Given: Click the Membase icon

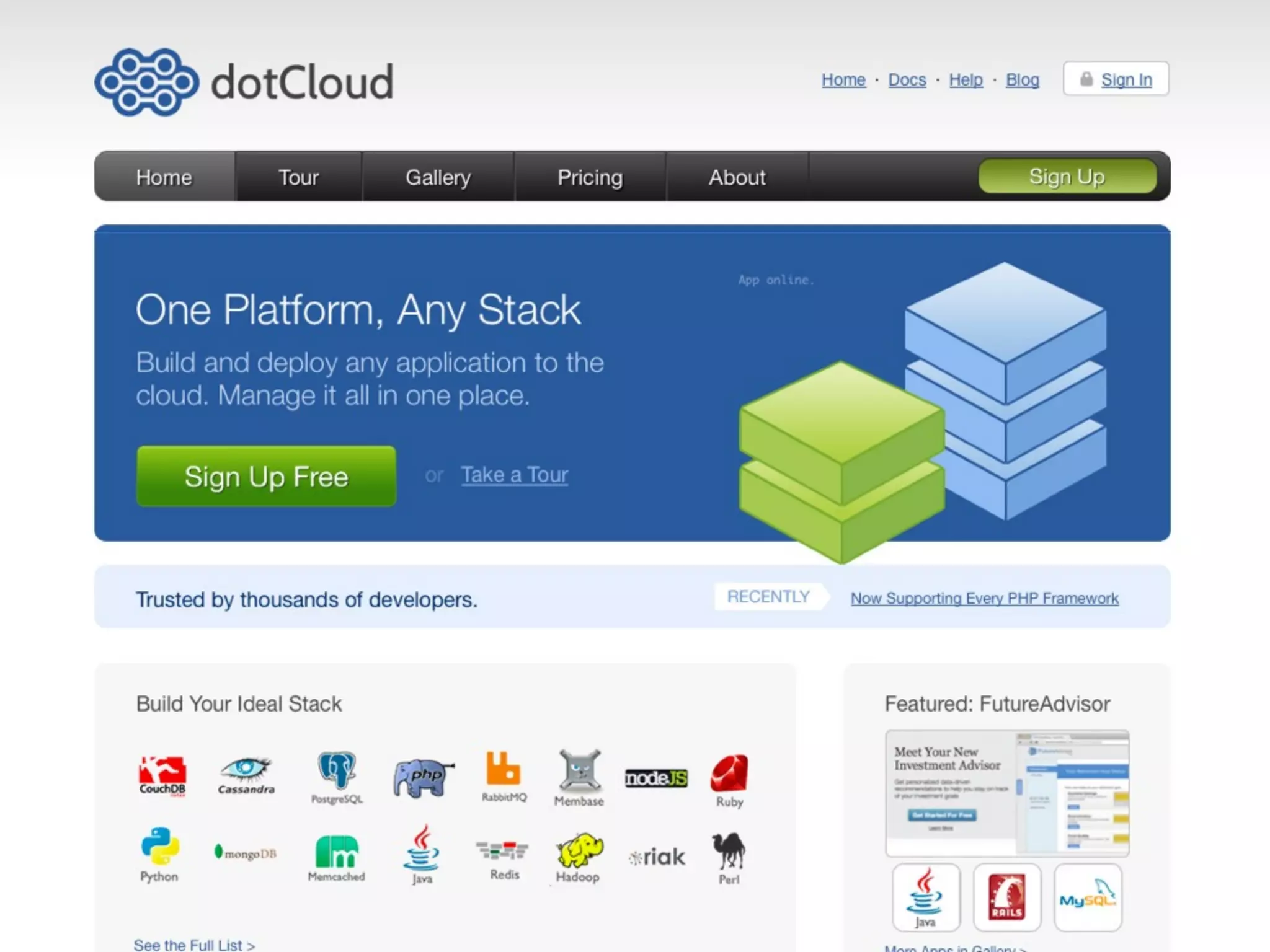Looking at the screenshot, I should (579, 776).
